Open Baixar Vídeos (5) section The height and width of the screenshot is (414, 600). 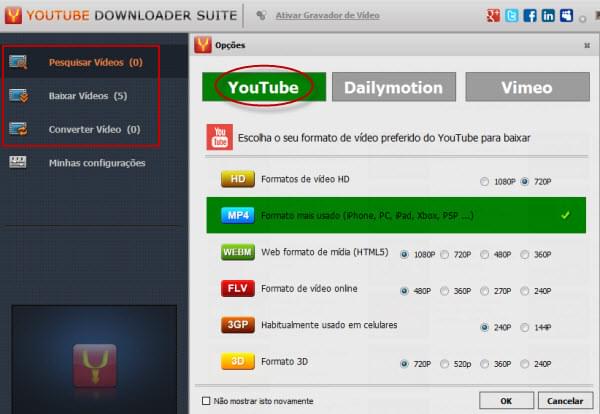coord(88,96)
